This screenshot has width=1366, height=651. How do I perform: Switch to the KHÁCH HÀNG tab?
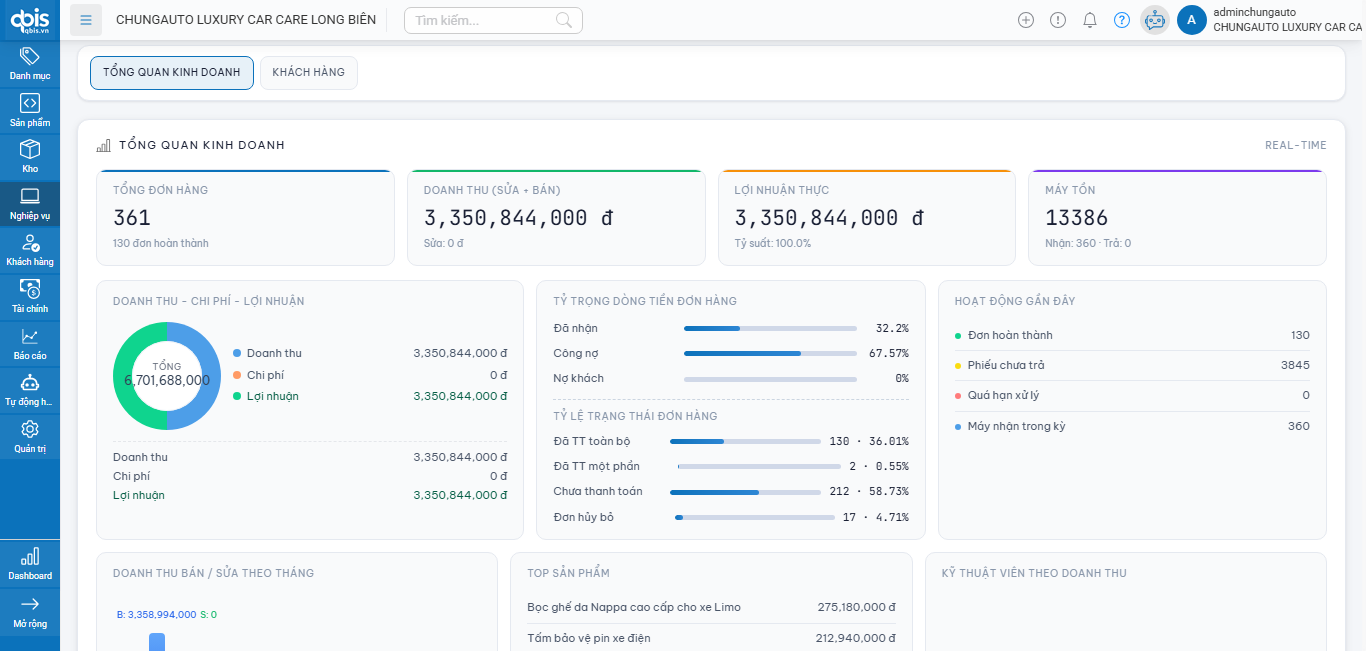point(308,73)
